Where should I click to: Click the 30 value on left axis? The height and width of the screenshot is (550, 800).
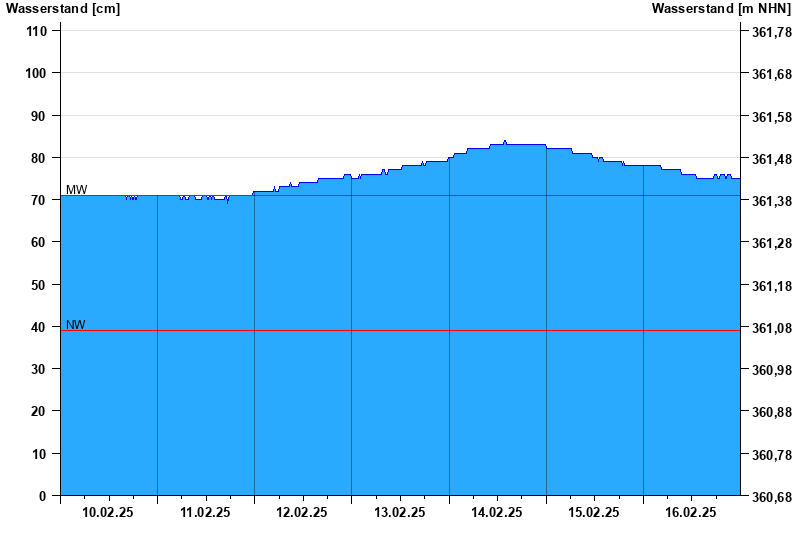39,369
